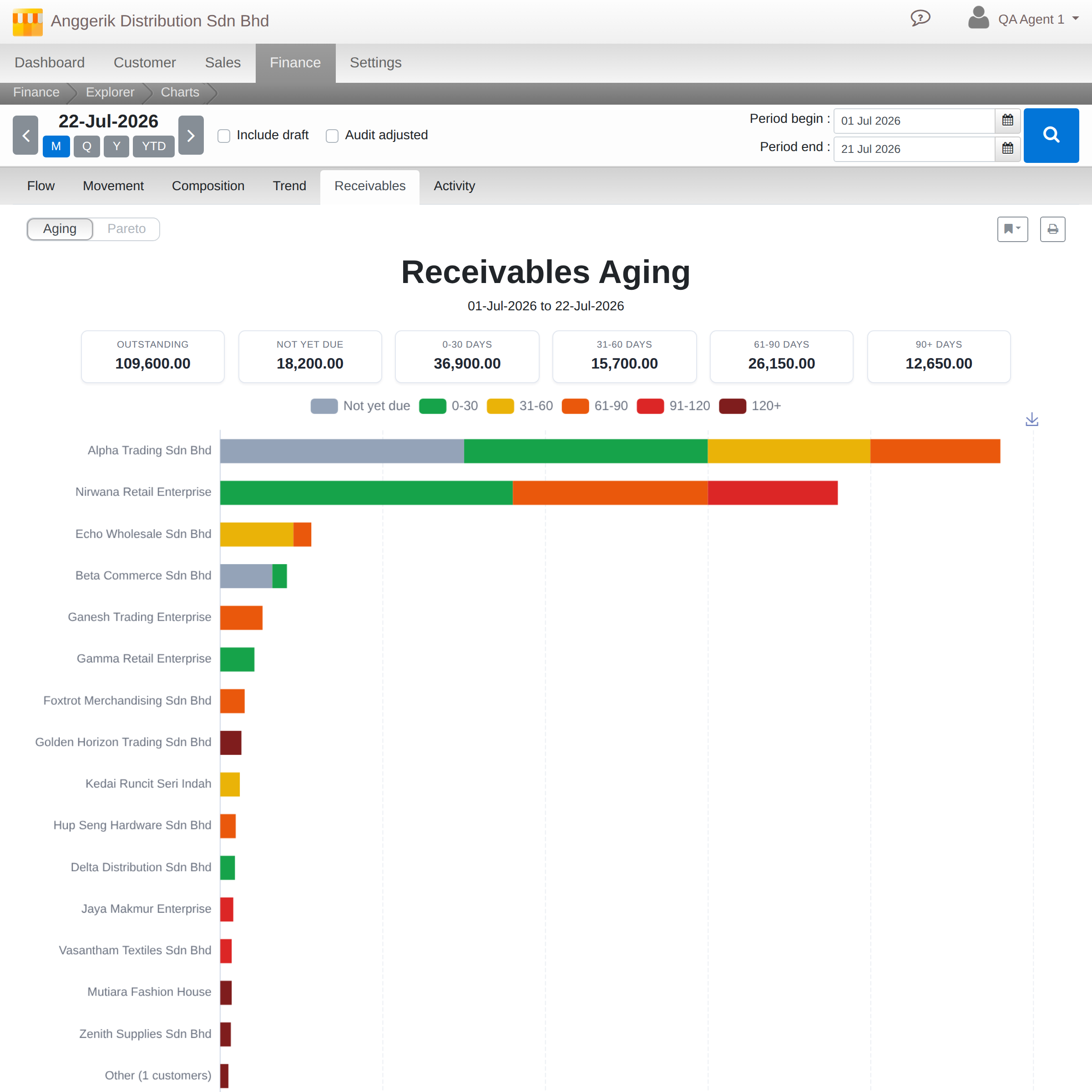Select the M monthly period toggle
The width and height of the screenshot is (1092, 1092).
click(56, 147)
